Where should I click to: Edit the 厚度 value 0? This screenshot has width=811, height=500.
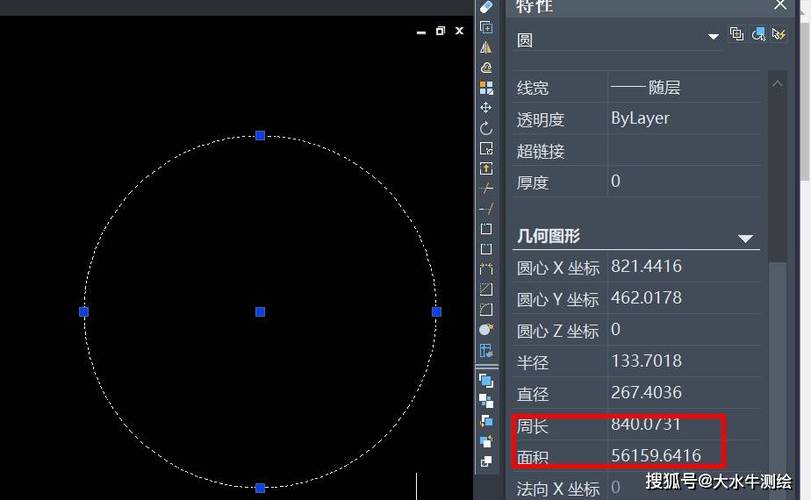(x=684, y=181)
